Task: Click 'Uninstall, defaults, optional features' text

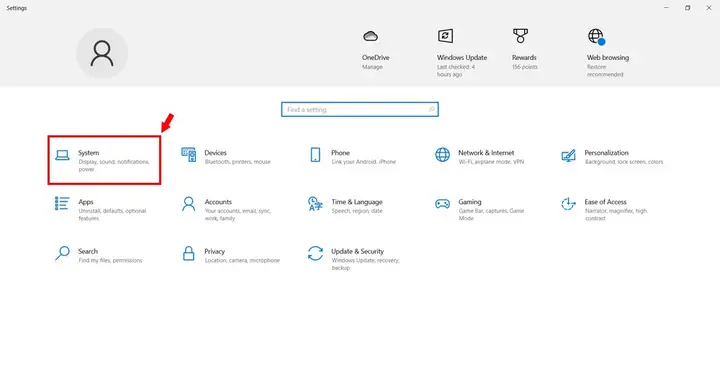Action: point(112,215)
